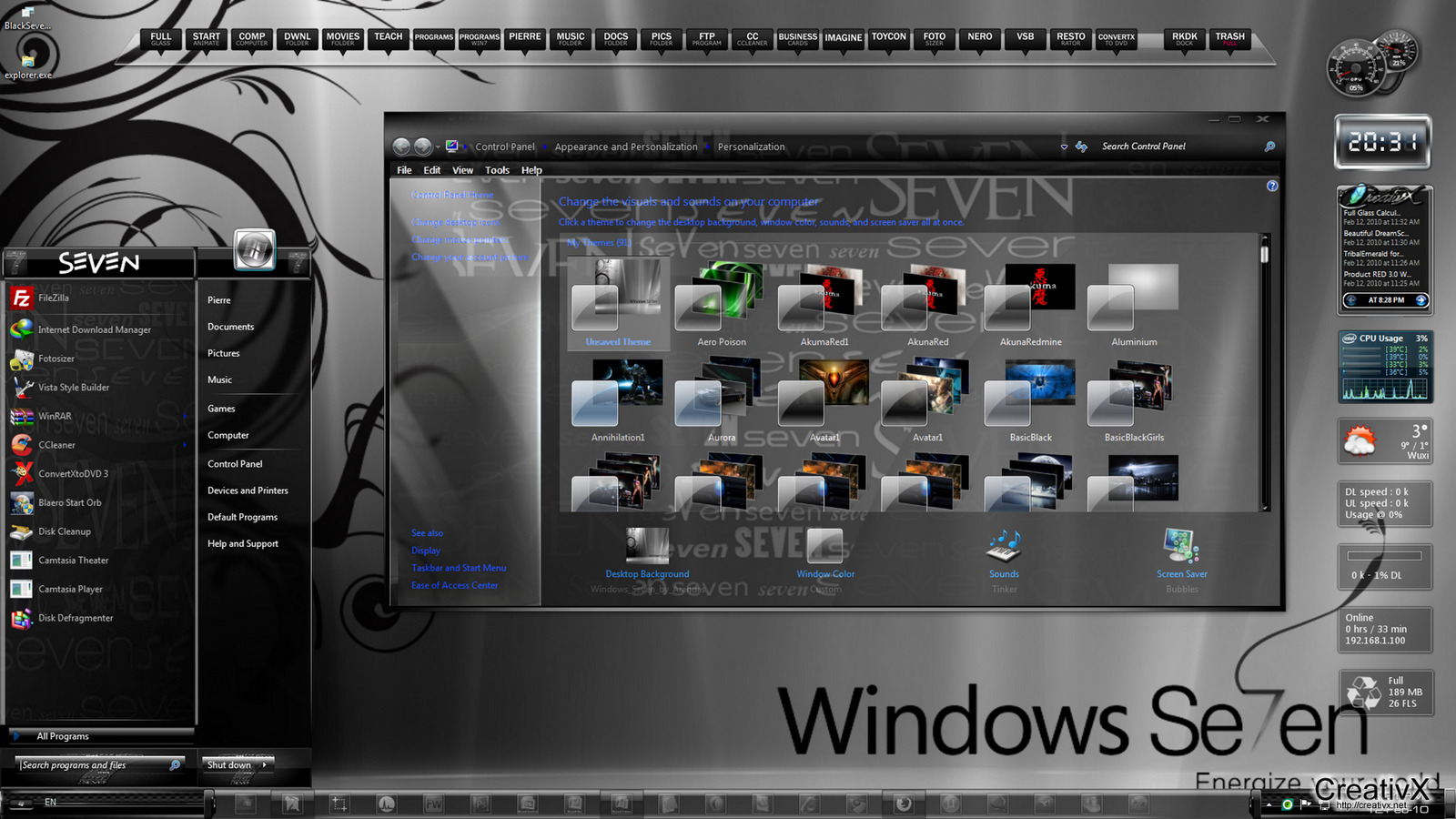Open the MOVIES FOLDER dock item
Viewport: 1456px width, 819px height.
pos(343,39)
